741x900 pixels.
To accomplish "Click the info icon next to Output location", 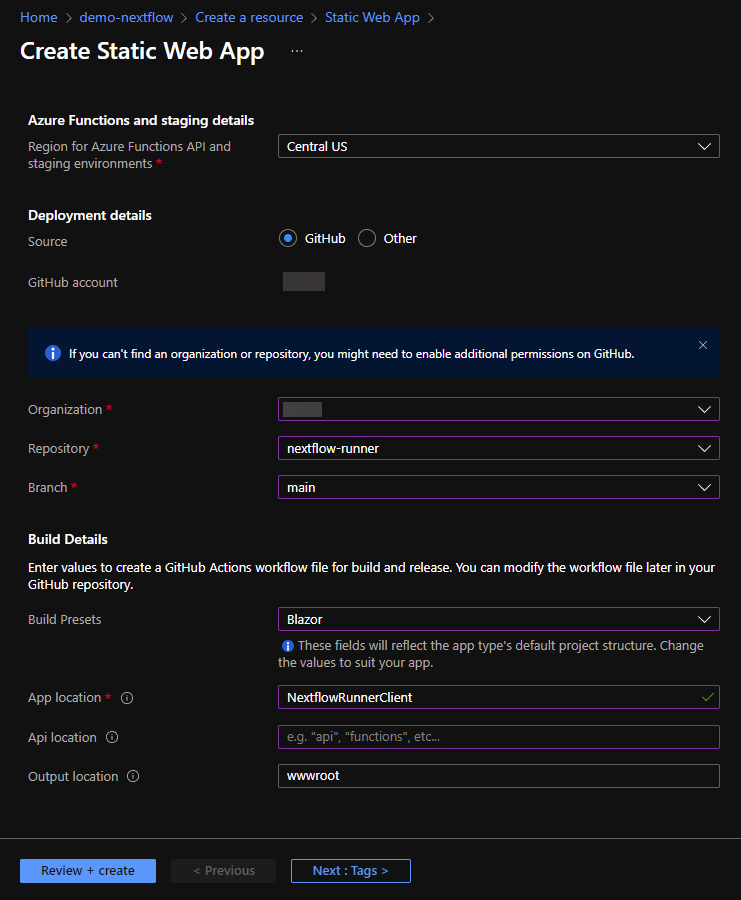I will click(133, 777).
